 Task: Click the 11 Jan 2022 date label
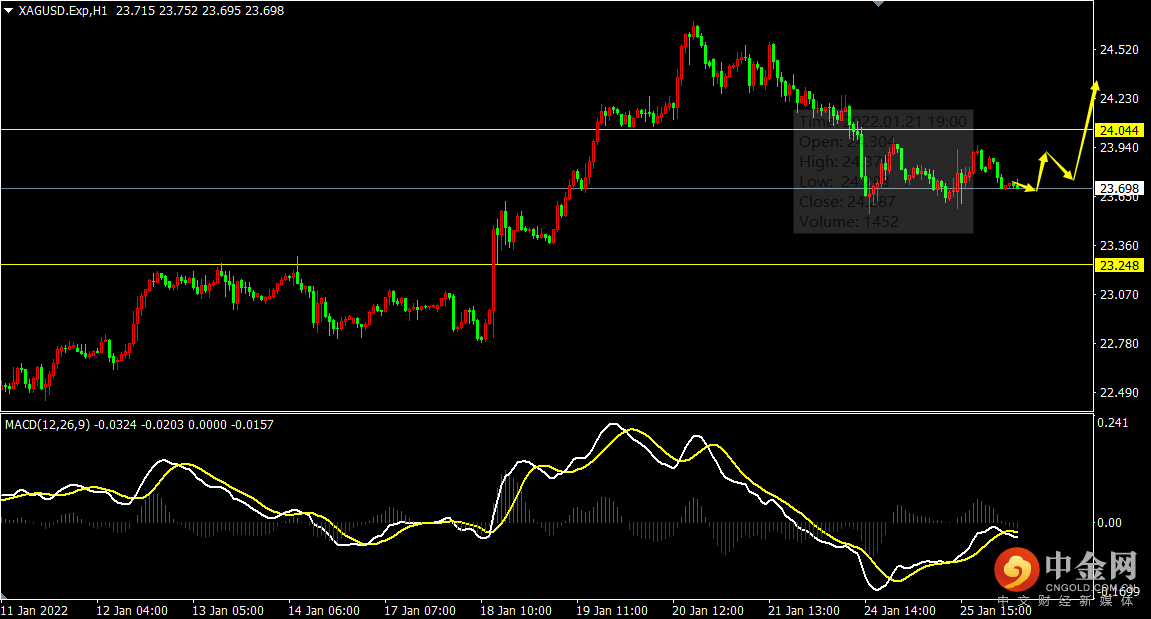(35, 610)
